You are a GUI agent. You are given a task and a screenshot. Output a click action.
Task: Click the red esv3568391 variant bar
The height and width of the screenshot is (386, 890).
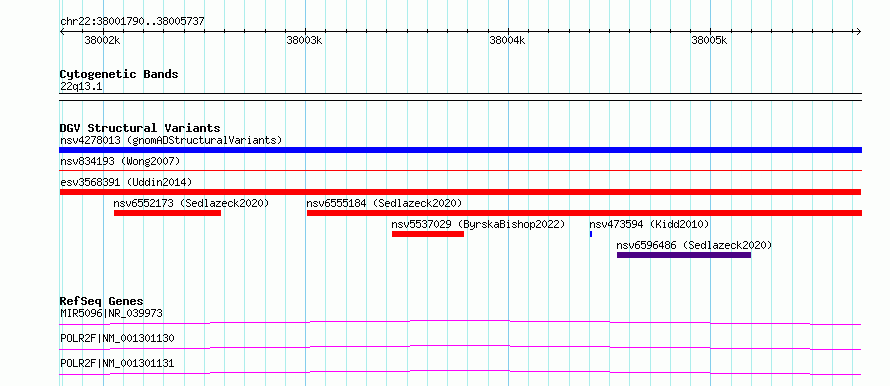(461, 192)
